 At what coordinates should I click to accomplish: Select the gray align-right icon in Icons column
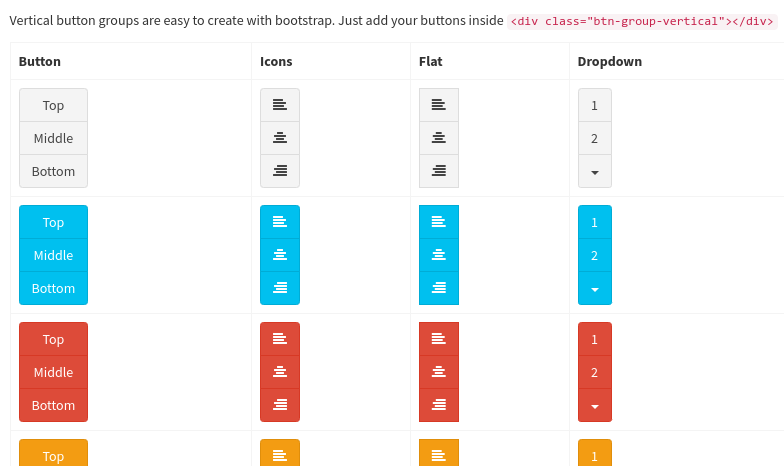(280, 171)
